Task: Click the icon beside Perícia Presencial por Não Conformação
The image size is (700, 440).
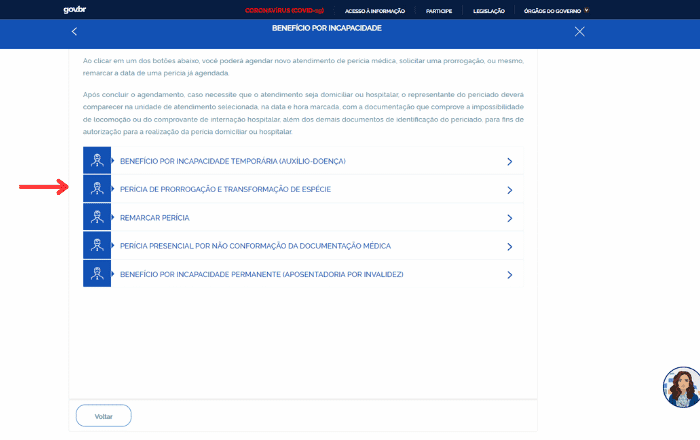Action: pos(97,245)
